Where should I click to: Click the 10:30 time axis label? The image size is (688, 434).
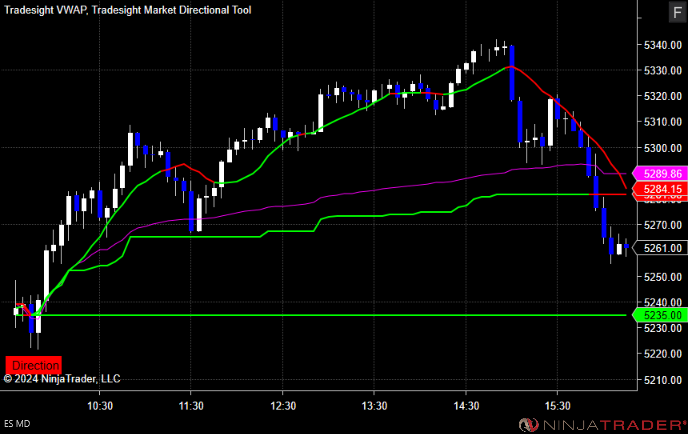point(100,405)
